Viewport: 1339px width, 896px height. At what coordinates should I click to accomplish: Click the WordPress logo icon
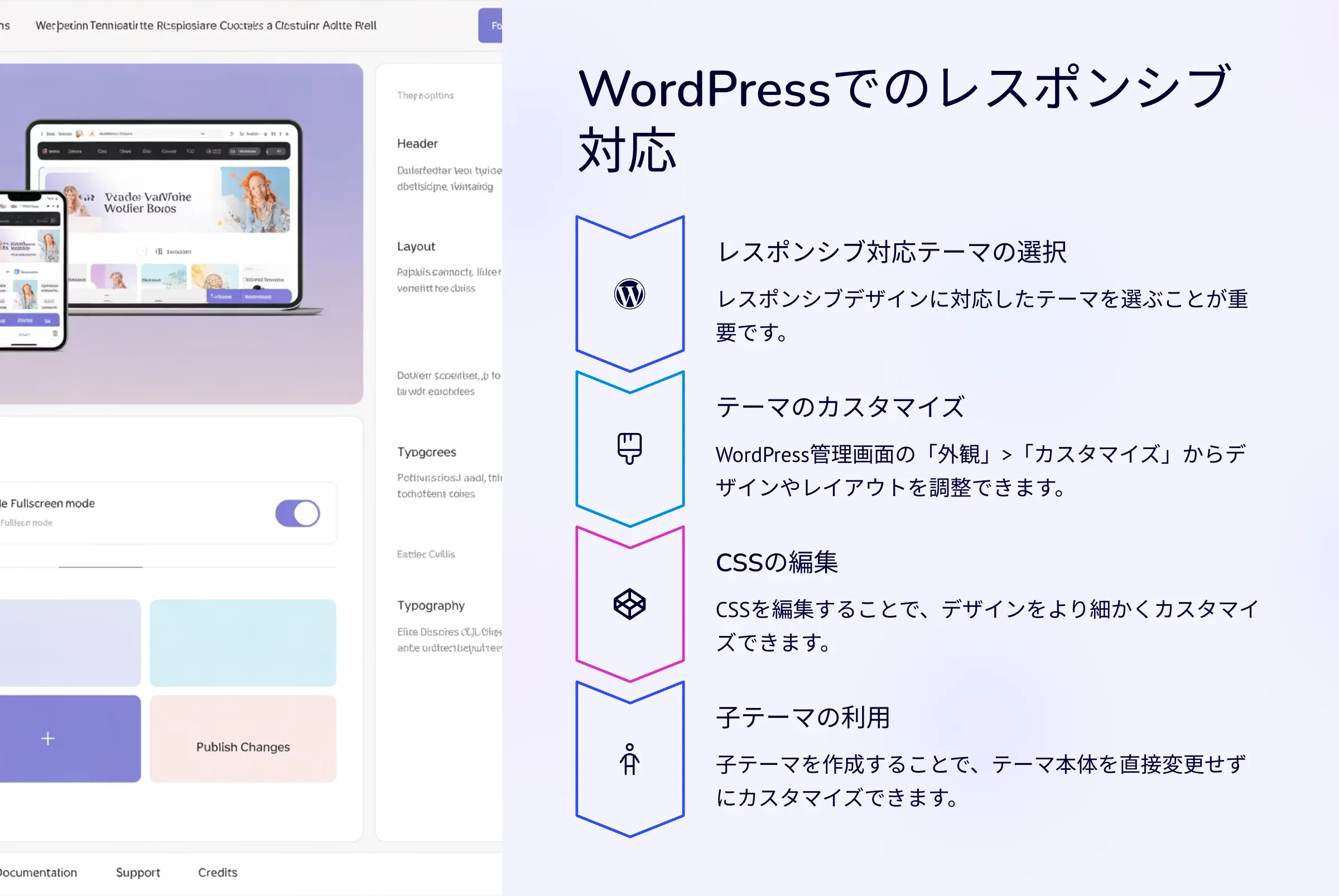[629, 293]
